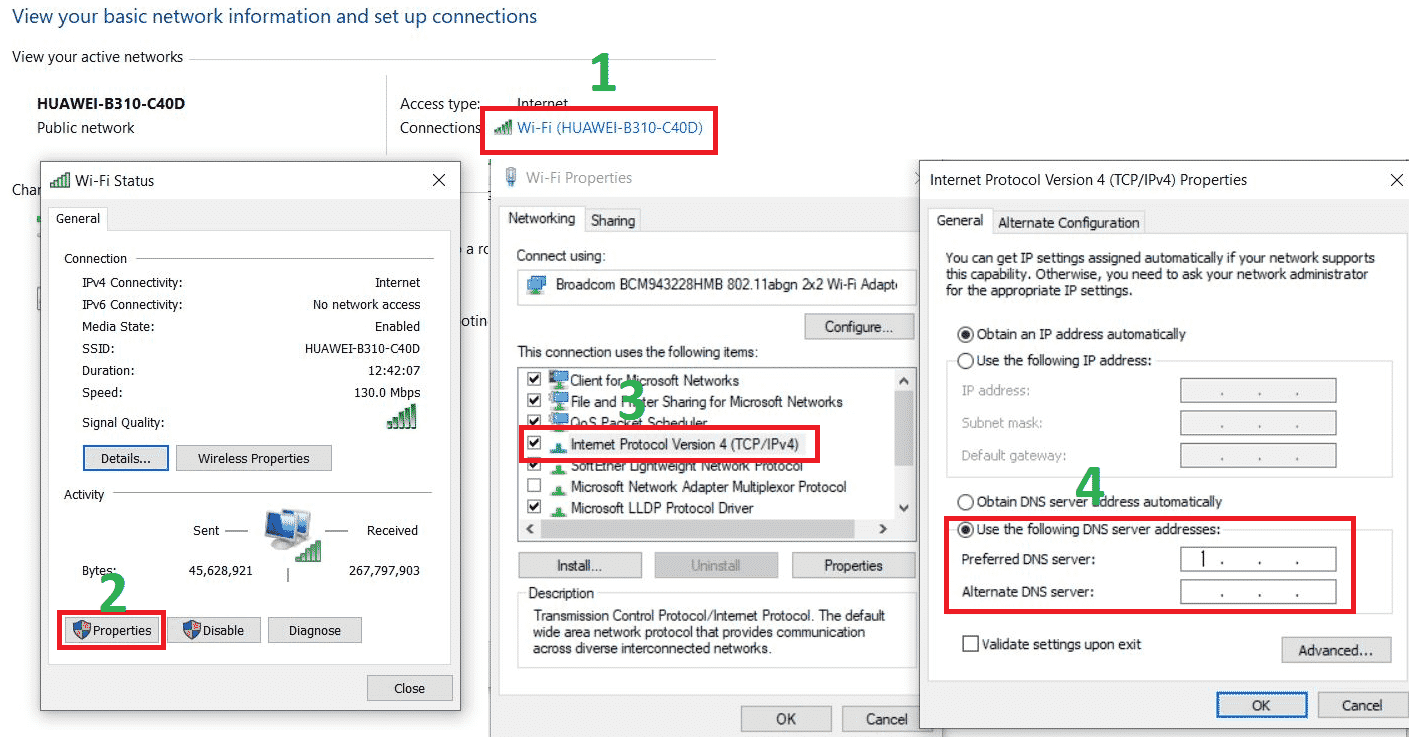The width and height of the screenshot is (1409, 737).
Task: Close the IPv4 Properties window
Action: [1397, 180]
